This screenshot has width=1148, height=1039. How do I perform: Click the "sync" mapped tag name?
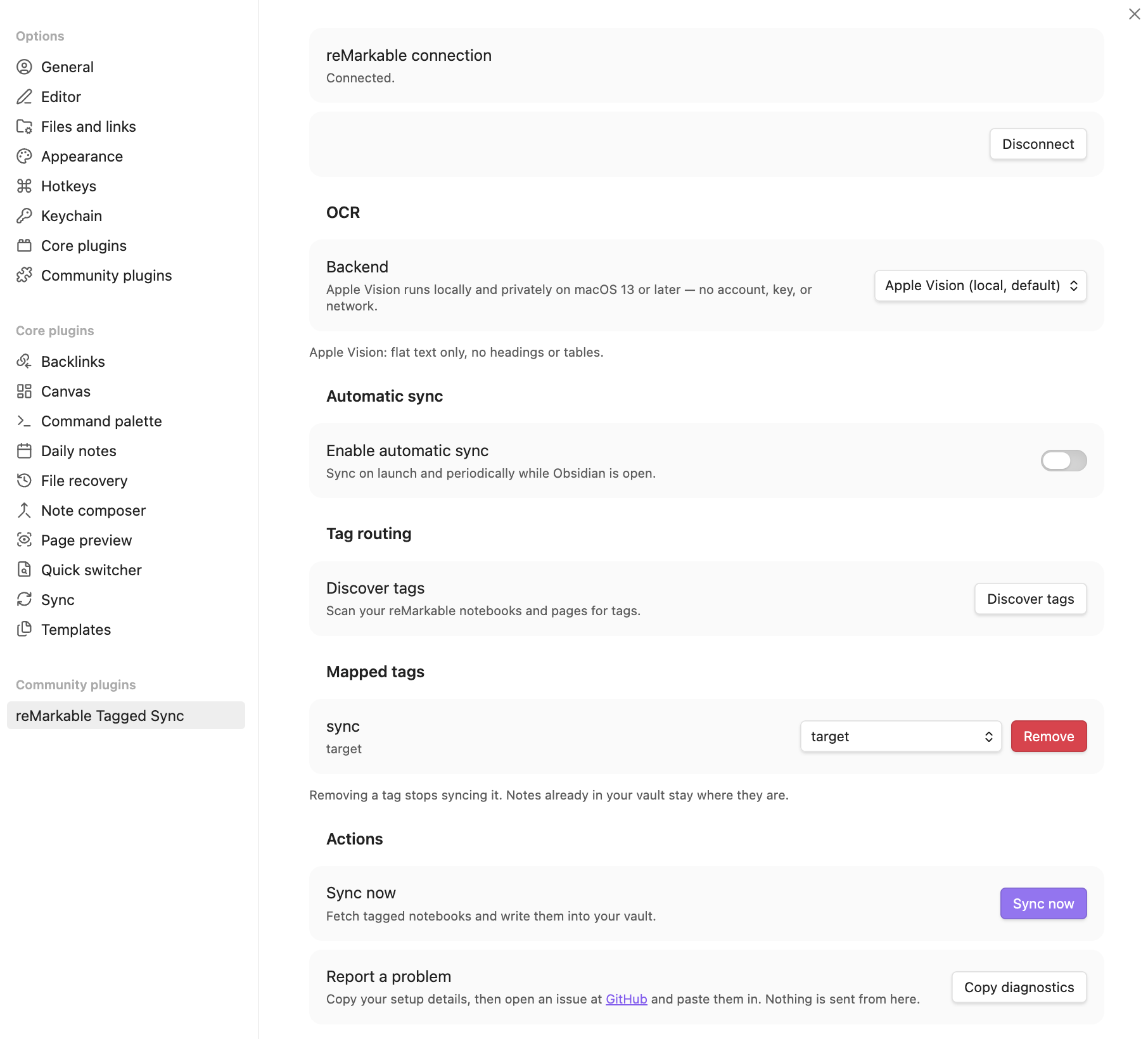pos(343,727)
